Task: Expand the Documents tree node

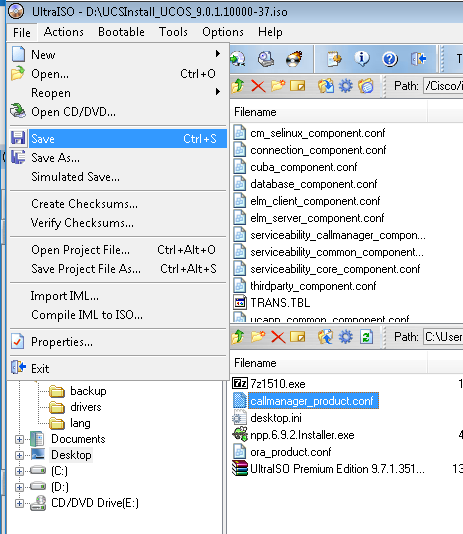Action: tap(19, 439)
